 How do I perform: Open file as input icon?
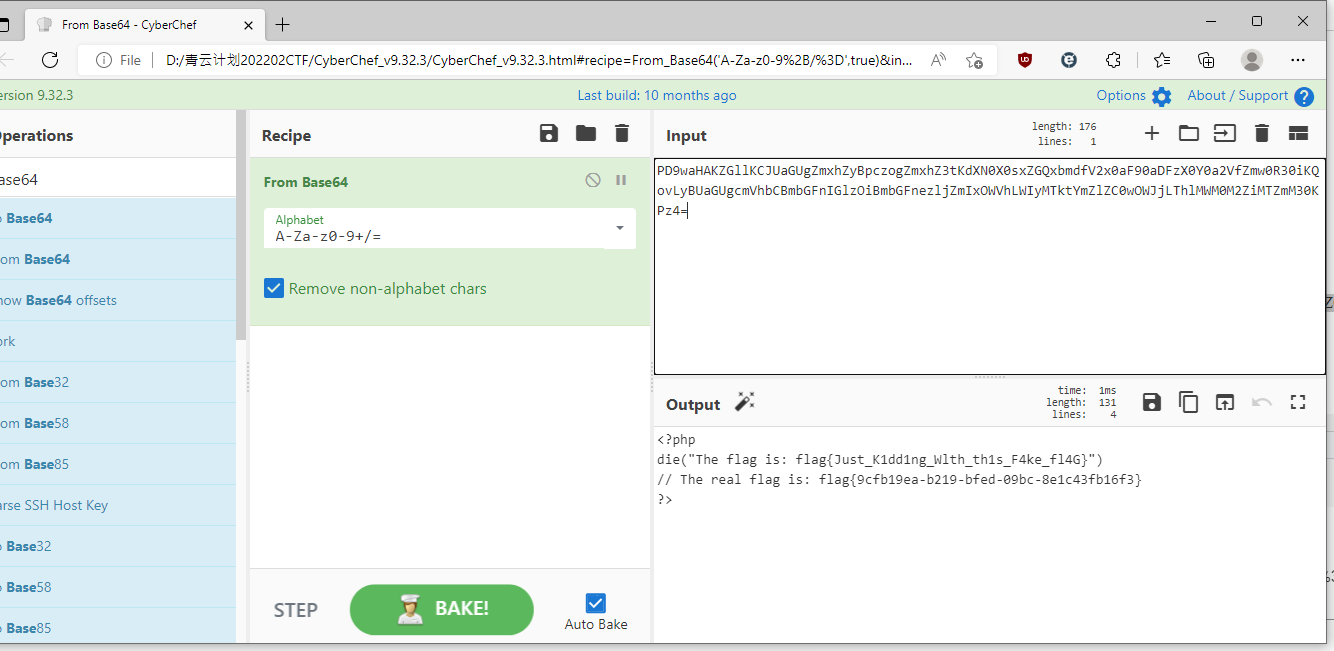[1225, 133]
